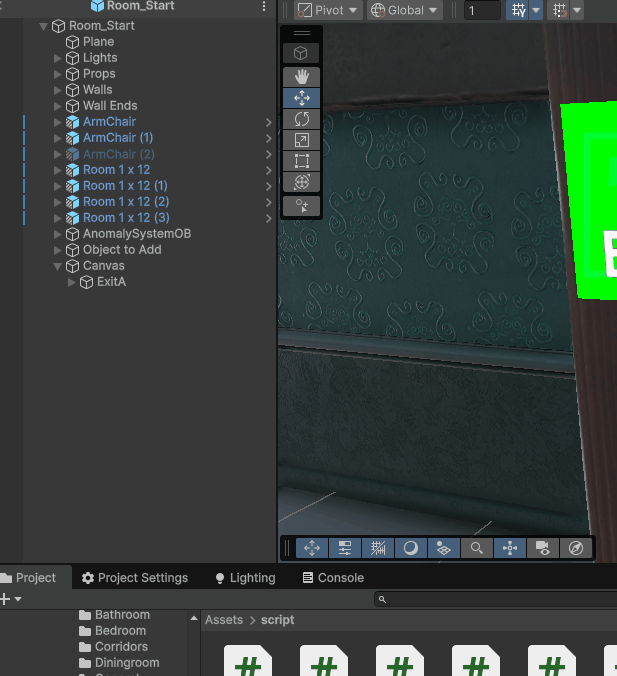Click the scene camera overlay icon

point(542,548)
